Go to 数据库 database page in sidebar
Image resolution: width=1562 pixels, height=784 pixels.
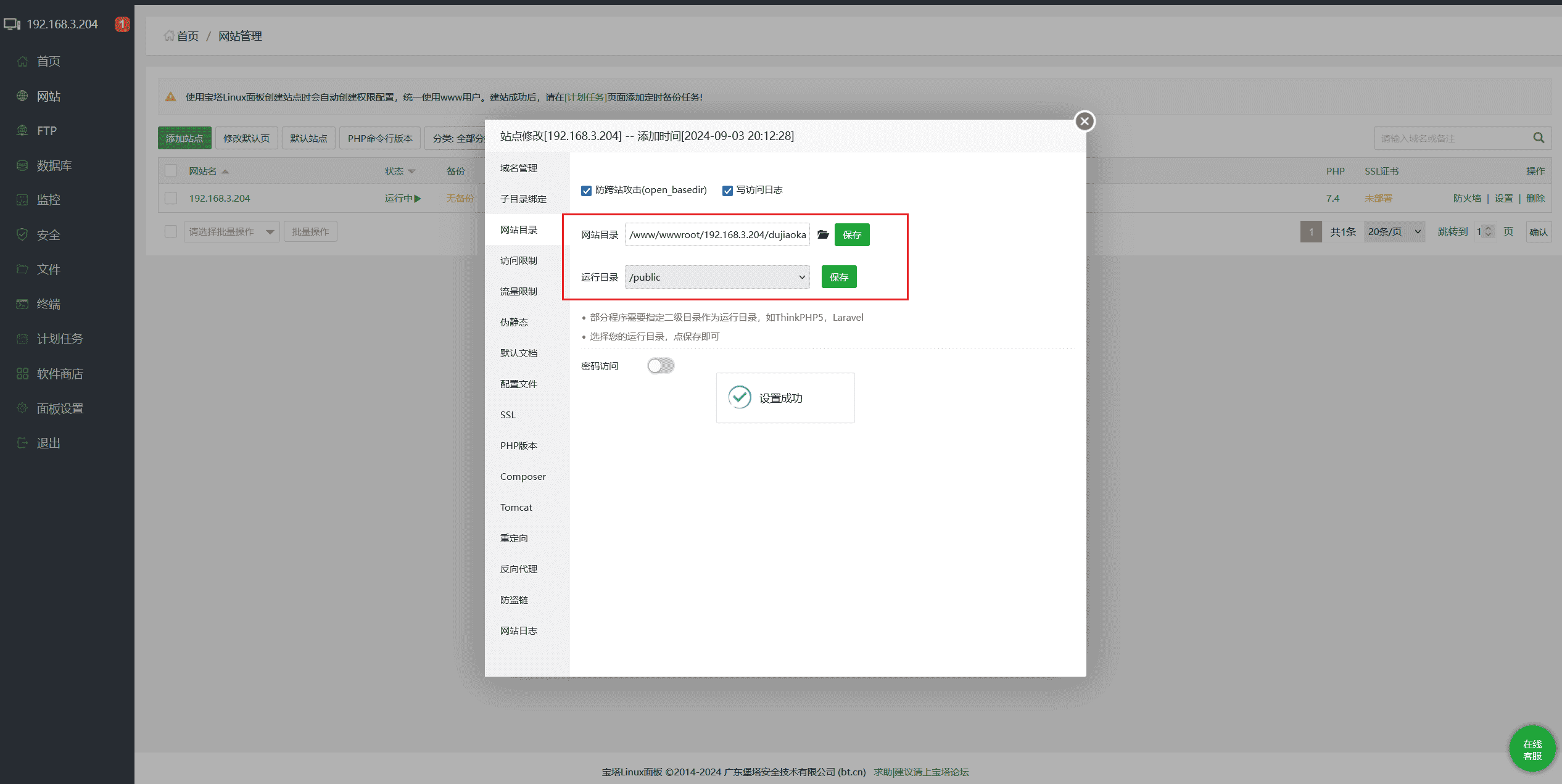[x=54, y=165]
